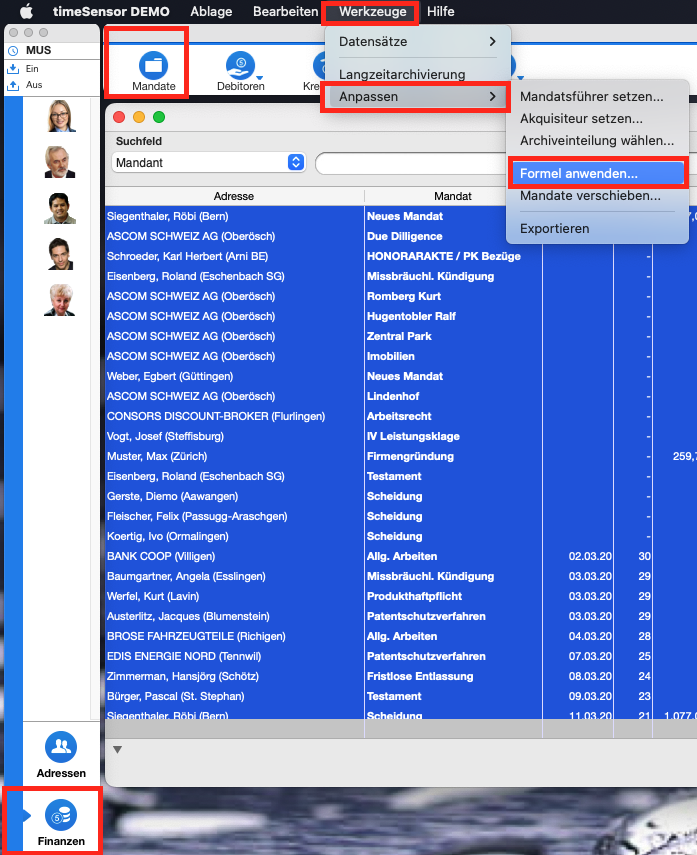Select the dark-haired man in green shirt avatar

[60, 208]
